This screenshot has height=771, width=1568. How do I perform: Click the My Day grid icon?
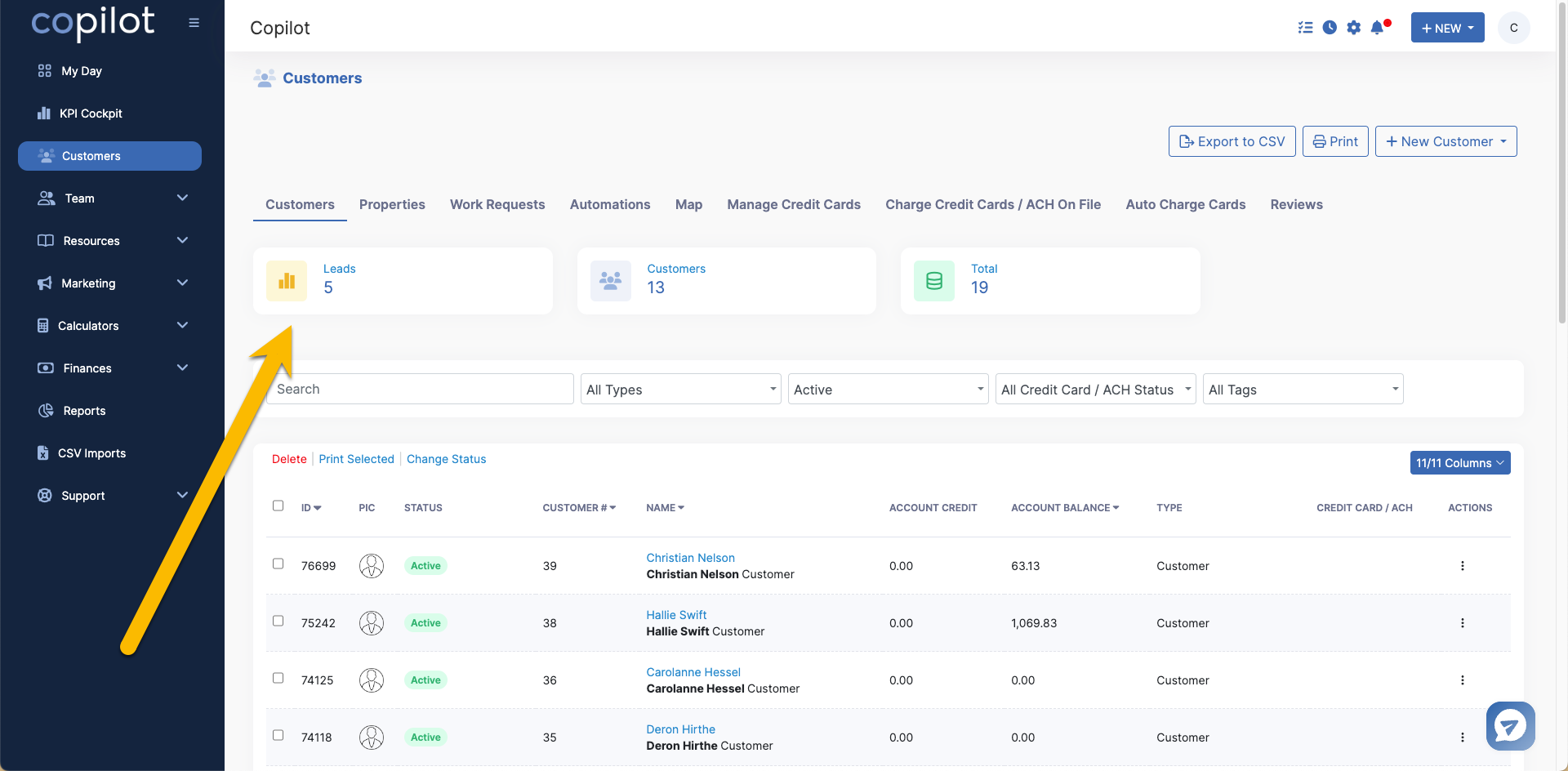coord(45,71)
